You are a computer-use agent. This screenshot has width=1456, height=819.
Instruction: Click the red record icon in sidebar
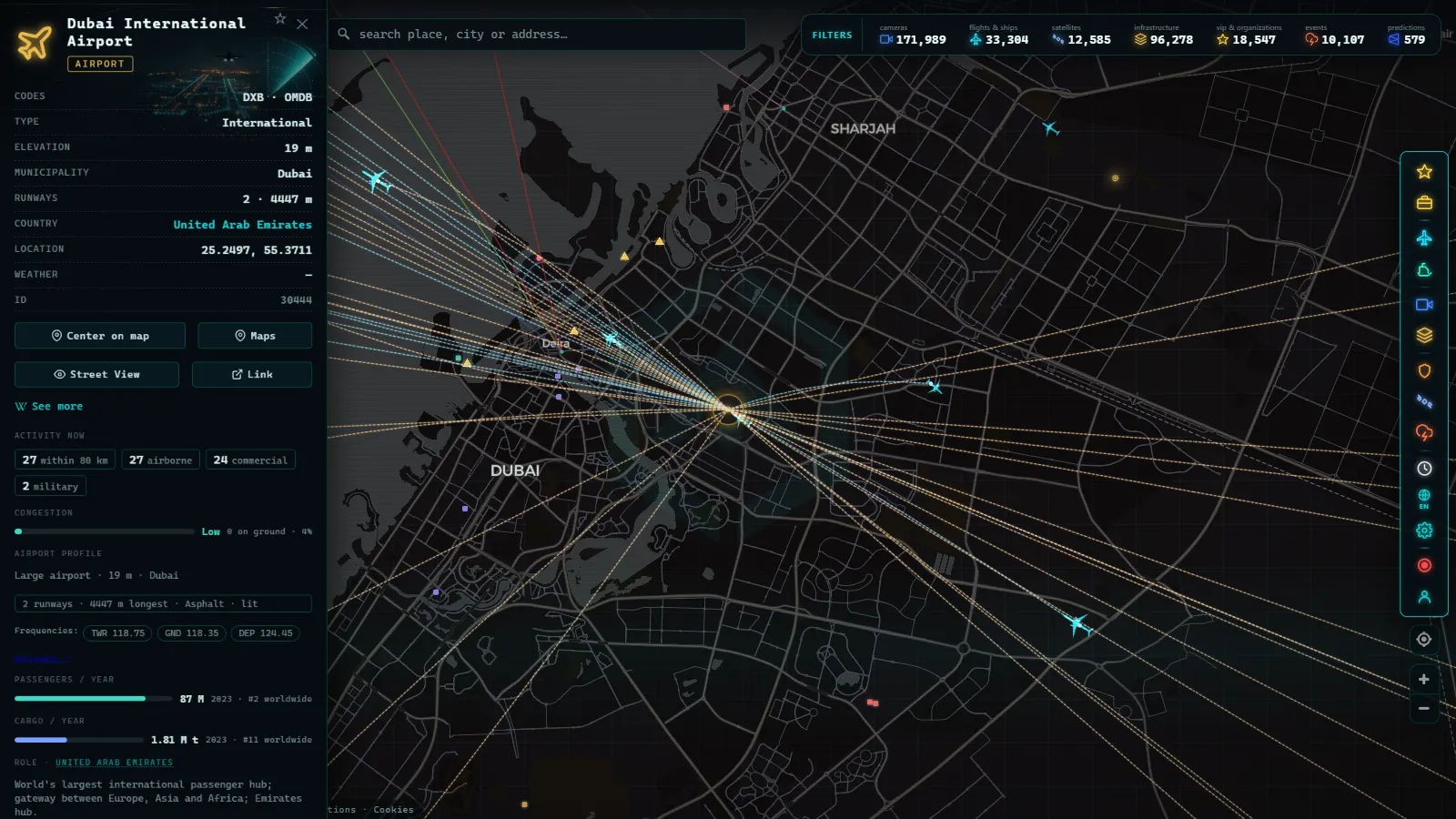pos(1424,565)
